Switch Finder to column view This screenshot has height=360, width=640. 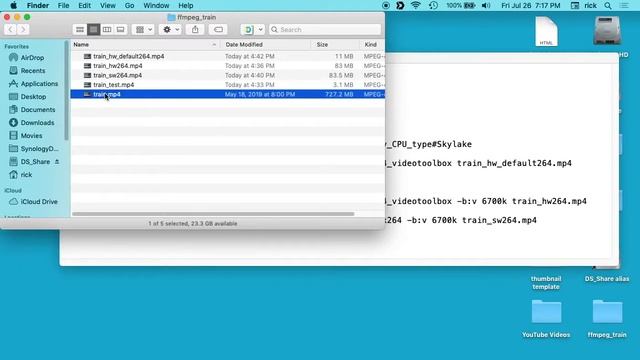point(107,29)
